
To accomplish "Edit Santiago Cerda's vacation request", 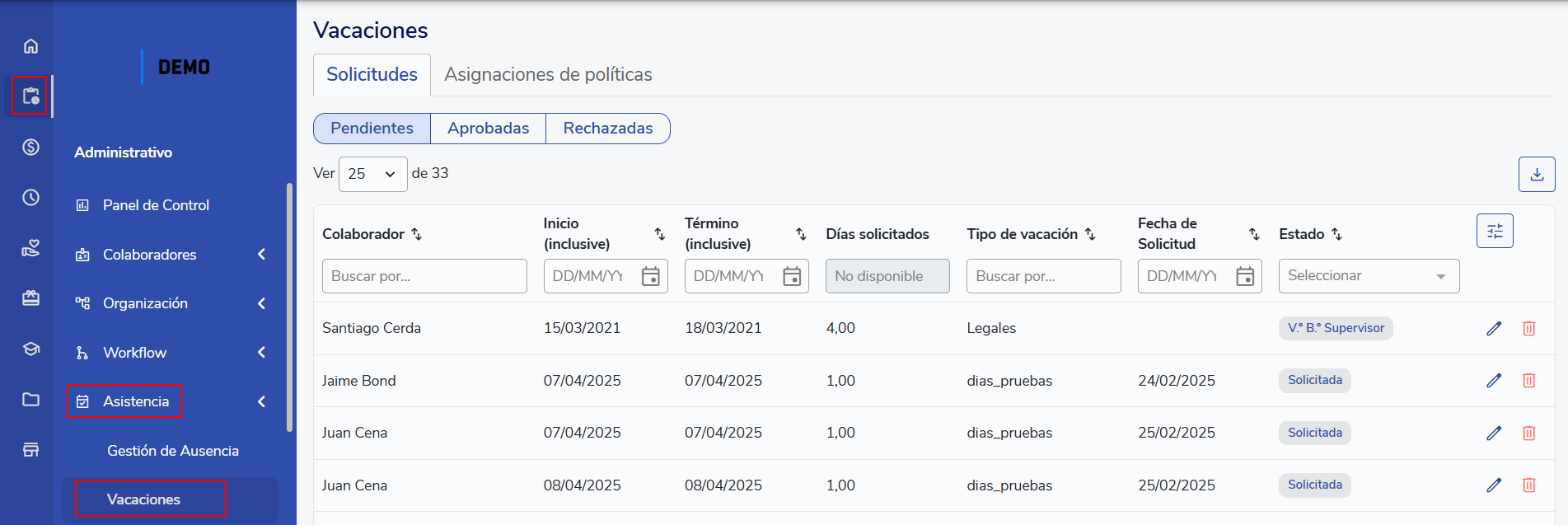I will [x=1493, y=328].
